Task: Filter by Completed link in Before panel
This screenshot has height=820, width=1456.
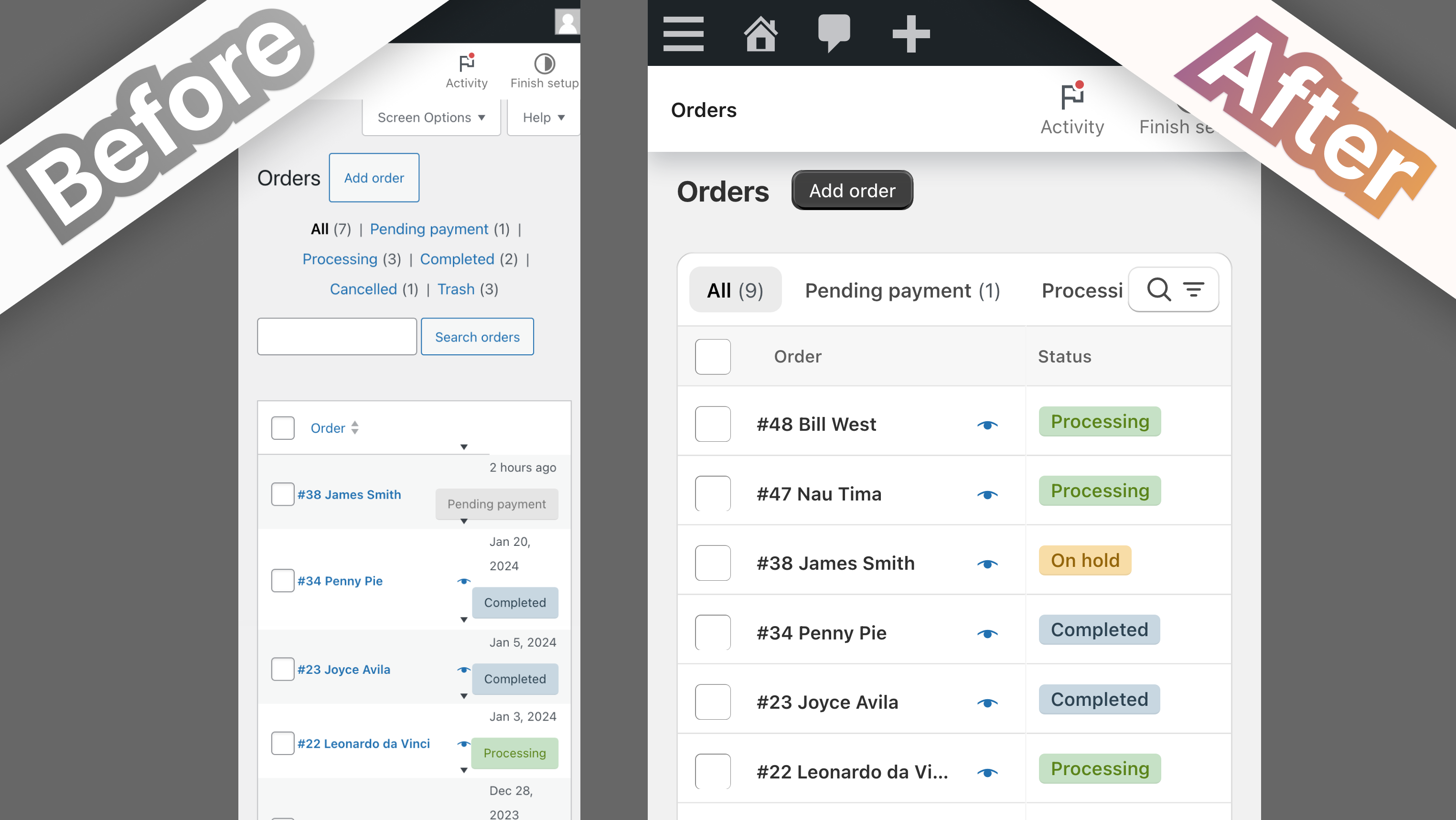Action: click(457, 259)
